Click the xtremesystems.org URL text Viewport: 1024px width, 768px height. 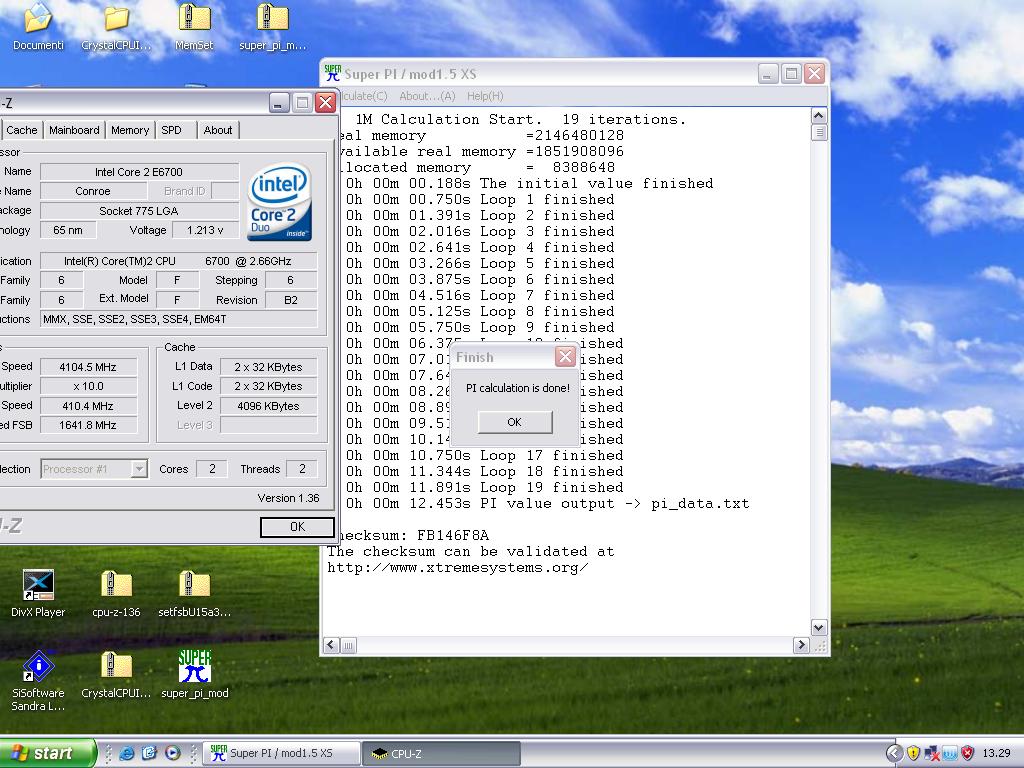coord(458,568)
